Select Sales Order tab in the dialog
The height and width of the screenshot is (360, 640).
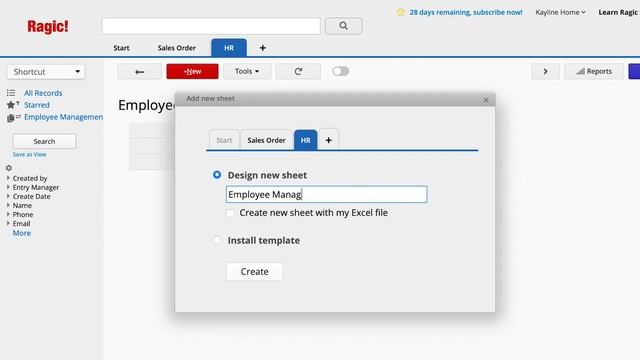pos(266,140)
